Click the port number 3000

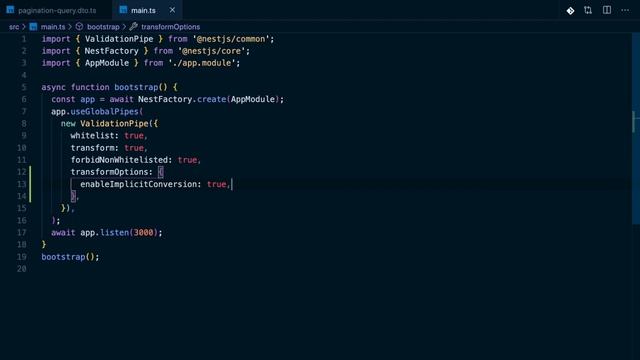[143, 233]
